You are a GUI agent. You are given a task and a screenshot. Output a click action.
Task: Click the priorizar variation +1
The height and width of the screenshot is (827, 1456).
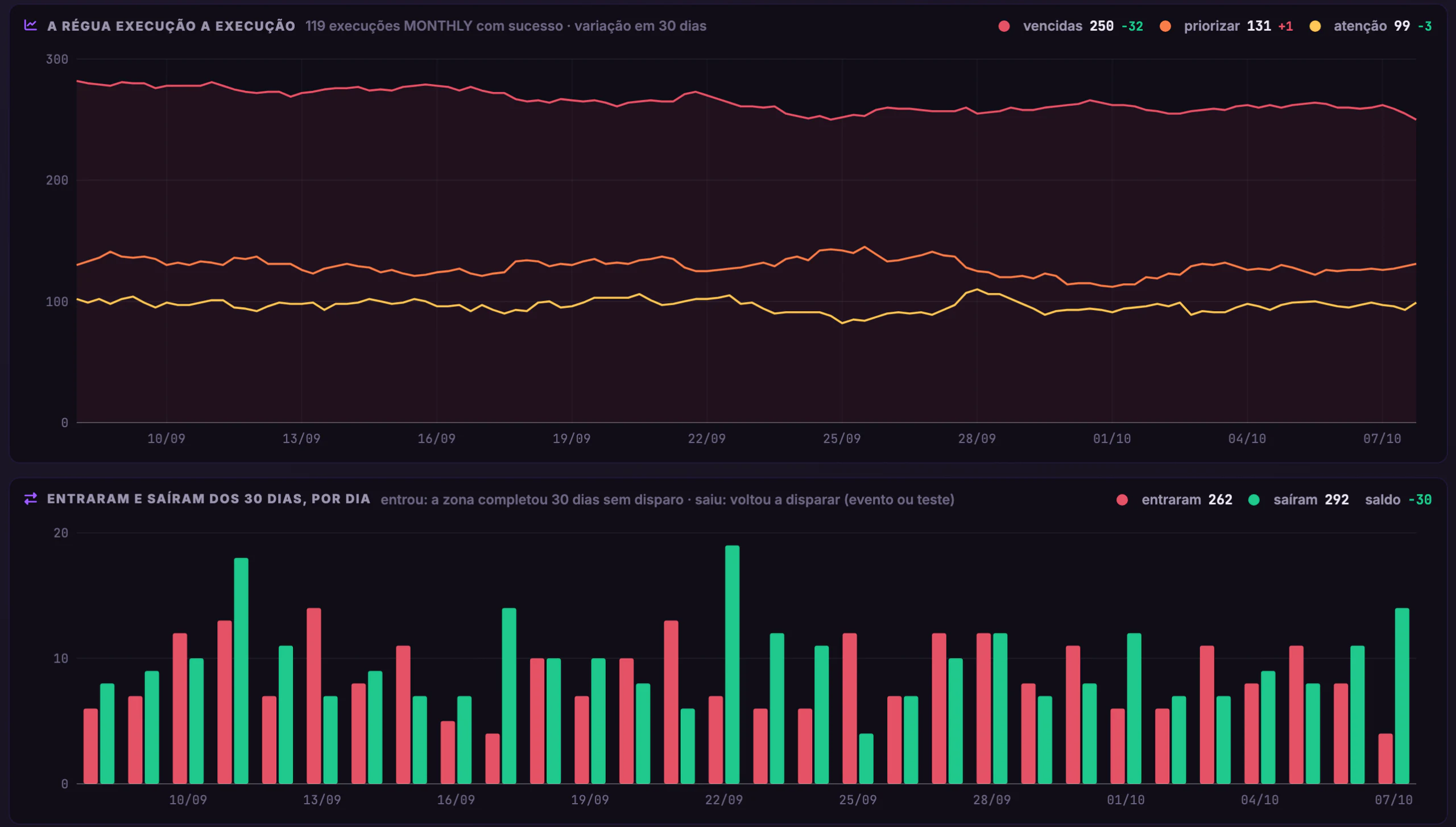(x=1285, y=26)
